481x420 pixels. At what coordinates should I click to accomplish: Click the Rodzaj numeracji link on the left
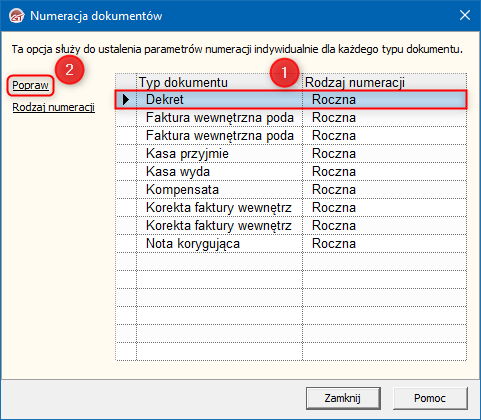pyautogui.click(x=54, y=107)
